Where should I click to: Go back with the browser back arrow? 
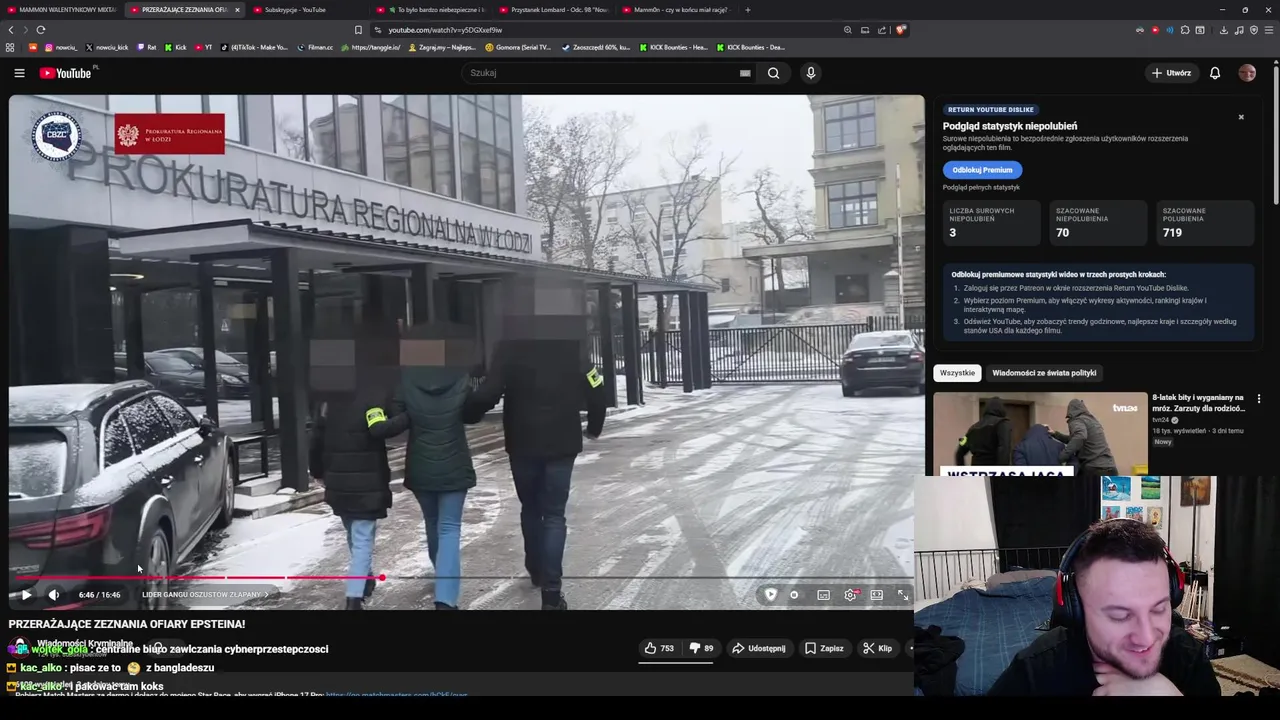[11, 30]
